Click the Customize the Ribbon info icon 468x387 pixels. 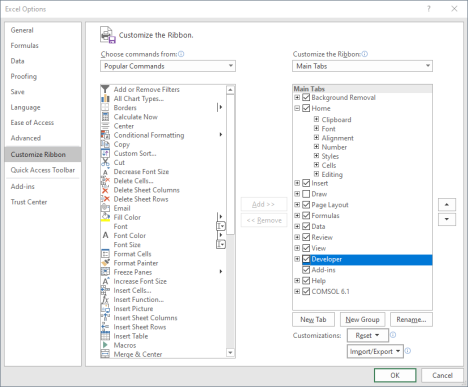coord(365,54)
